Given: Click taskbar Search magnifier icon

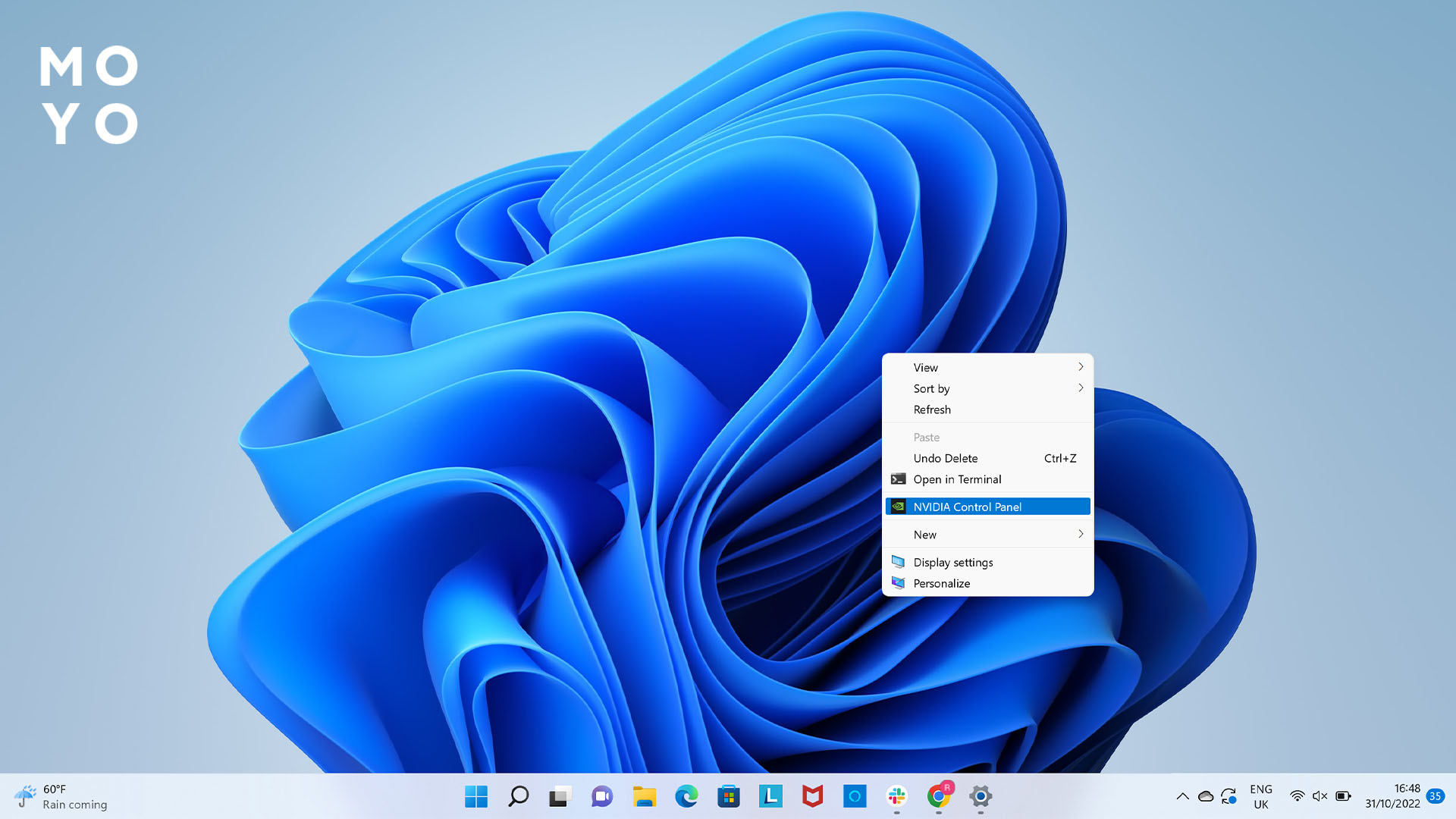Looking at the screenshot, I should click(x=518, y=796).
